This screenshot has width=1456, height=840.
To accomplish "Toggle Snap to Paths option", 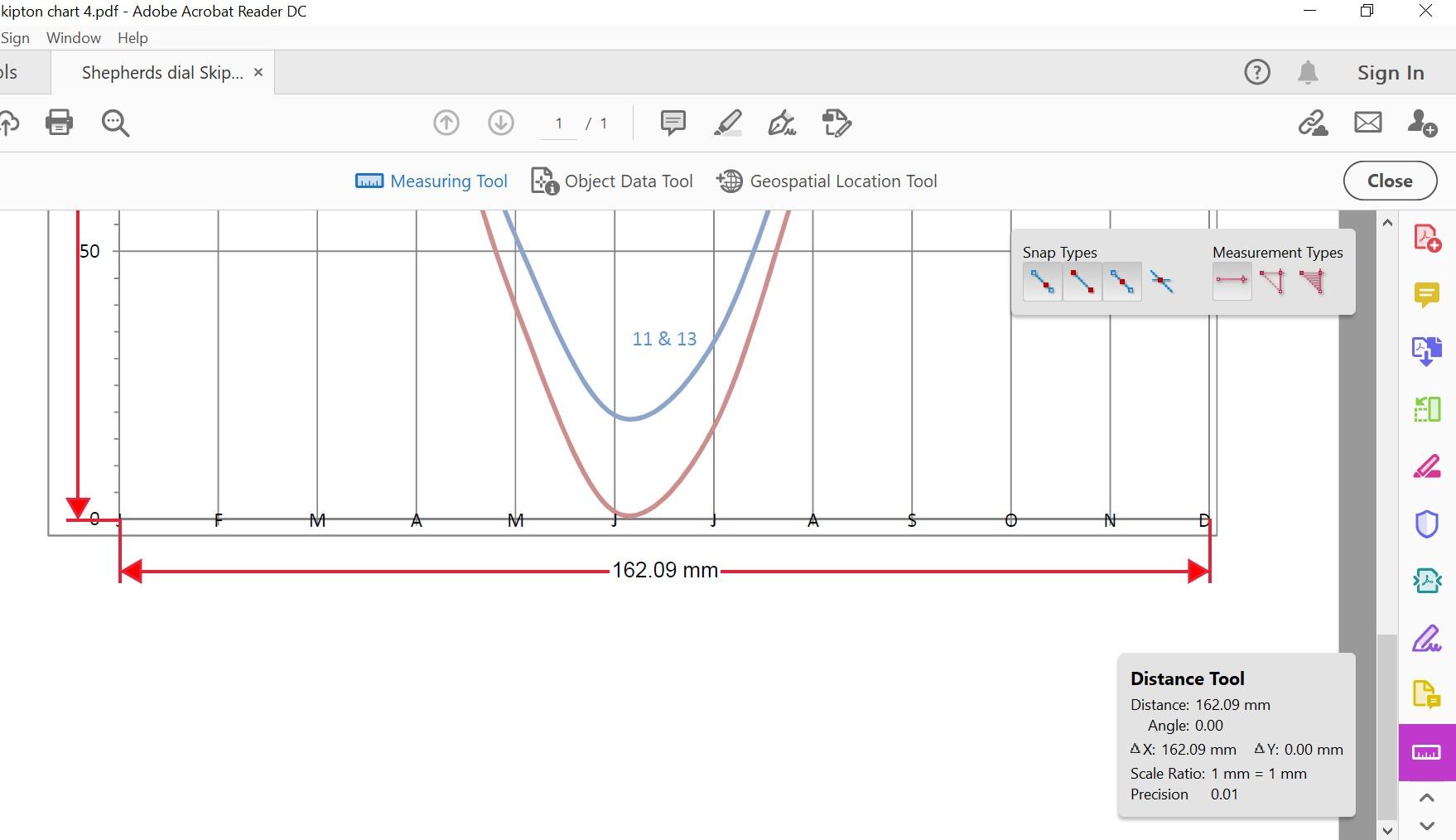I will coord(1042,282).
